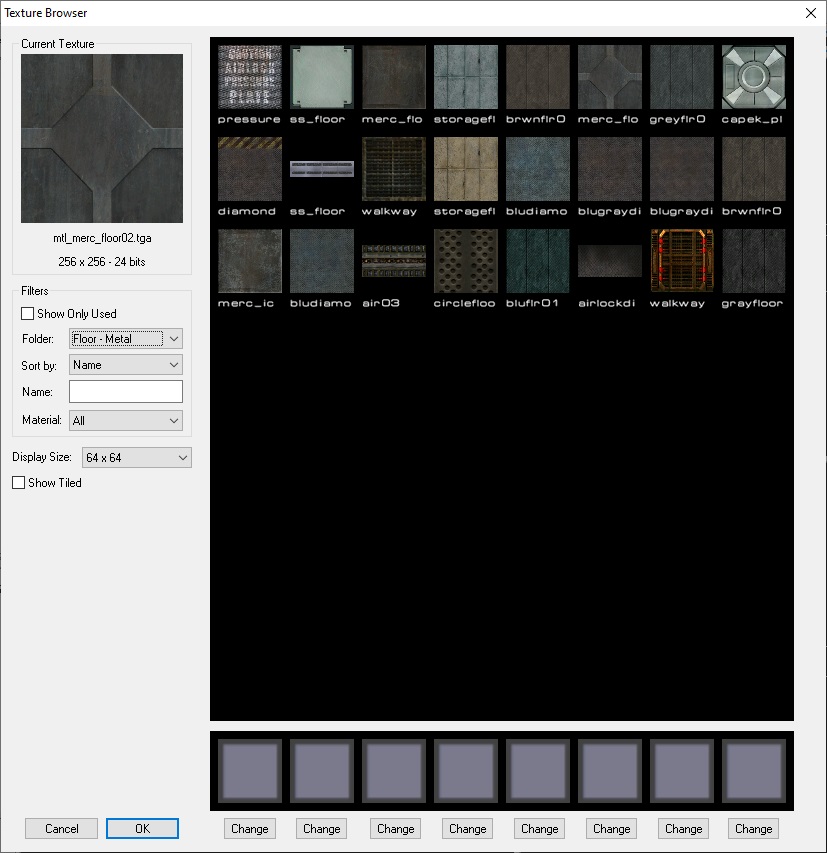Image resolution: width=827 pixels, height=853 pixels.
Task: Pick the capek_pl texture thumbnail
Action: click(x=753, y=77)
